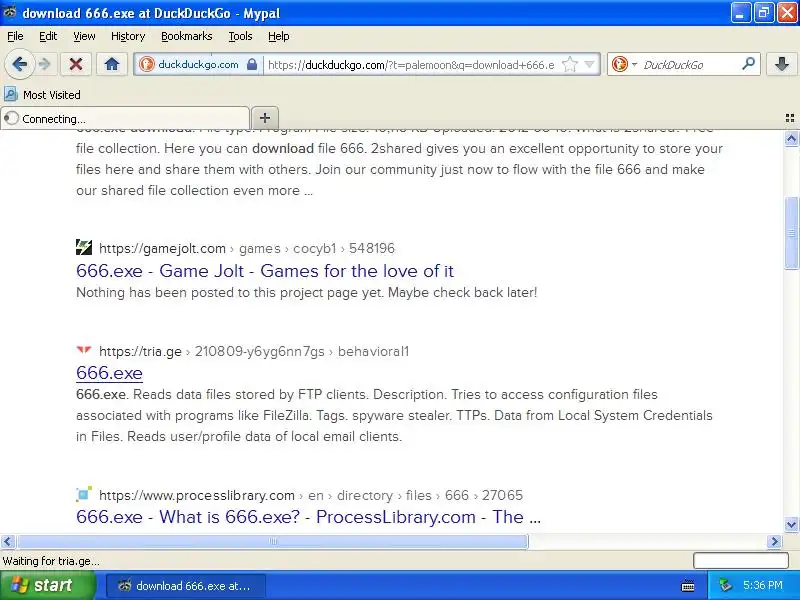Click inside the URL address field

pos(411,65)
